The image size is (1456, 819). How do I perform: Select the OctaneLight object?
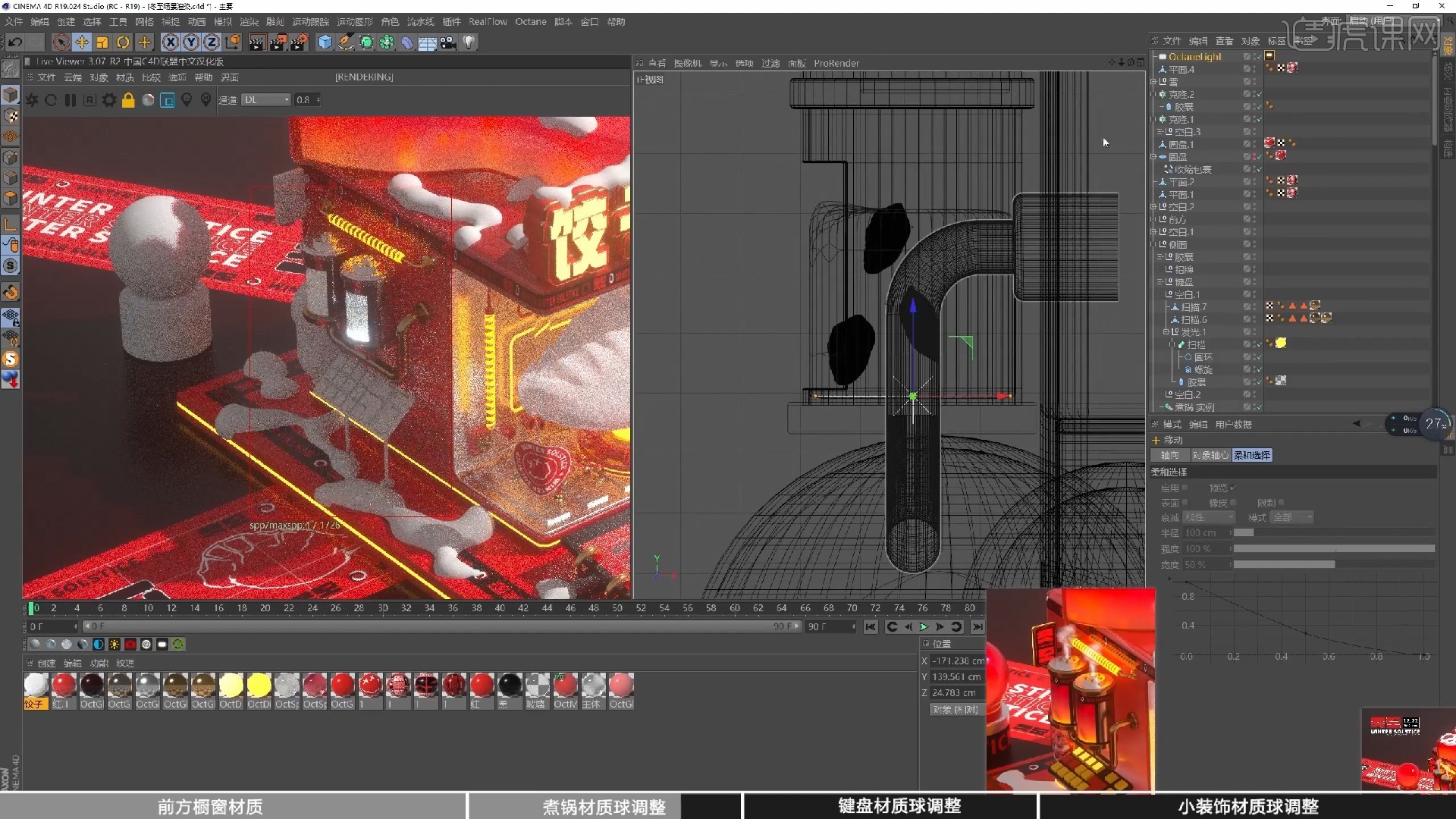(x=1195, y=57)
